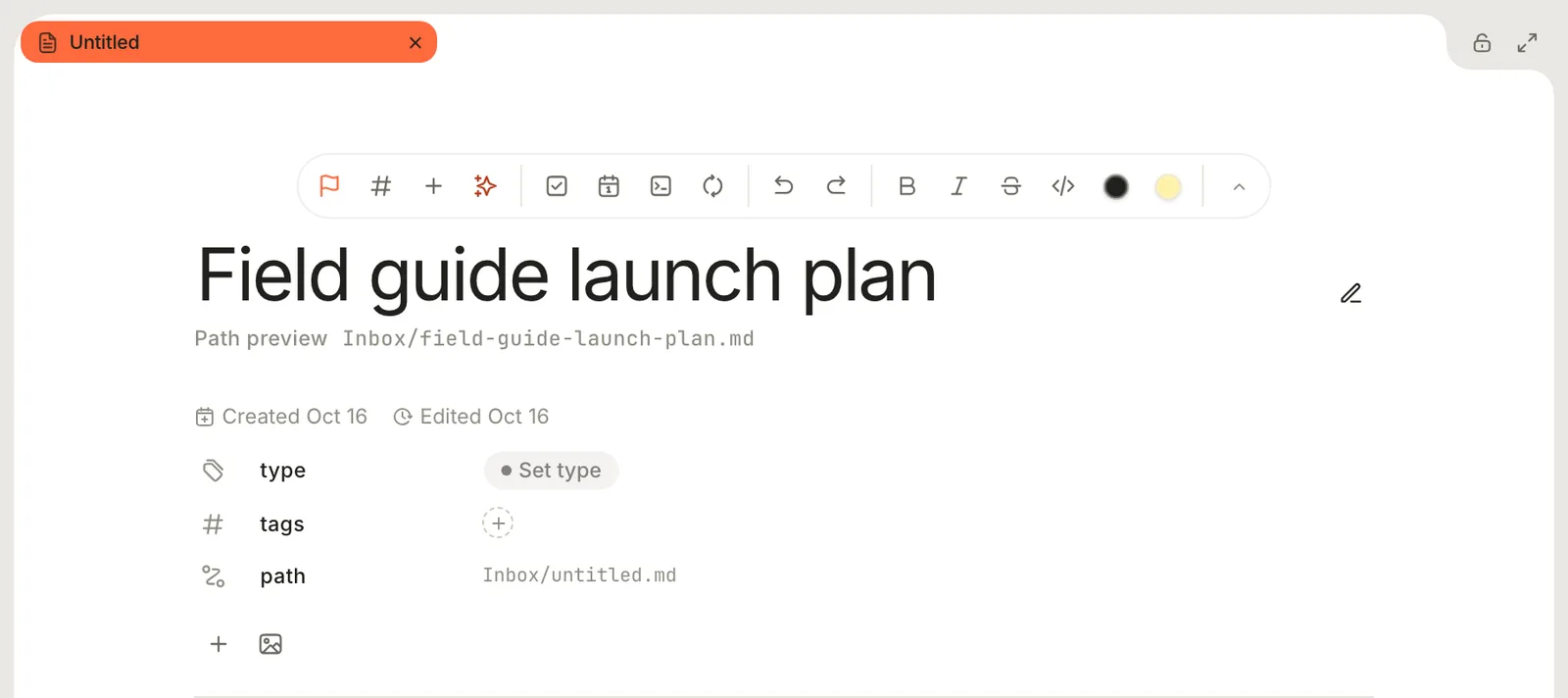Click the document icon on the Untitled tab
Viewport: 1568px width, 698px height.
pos(47,42)
